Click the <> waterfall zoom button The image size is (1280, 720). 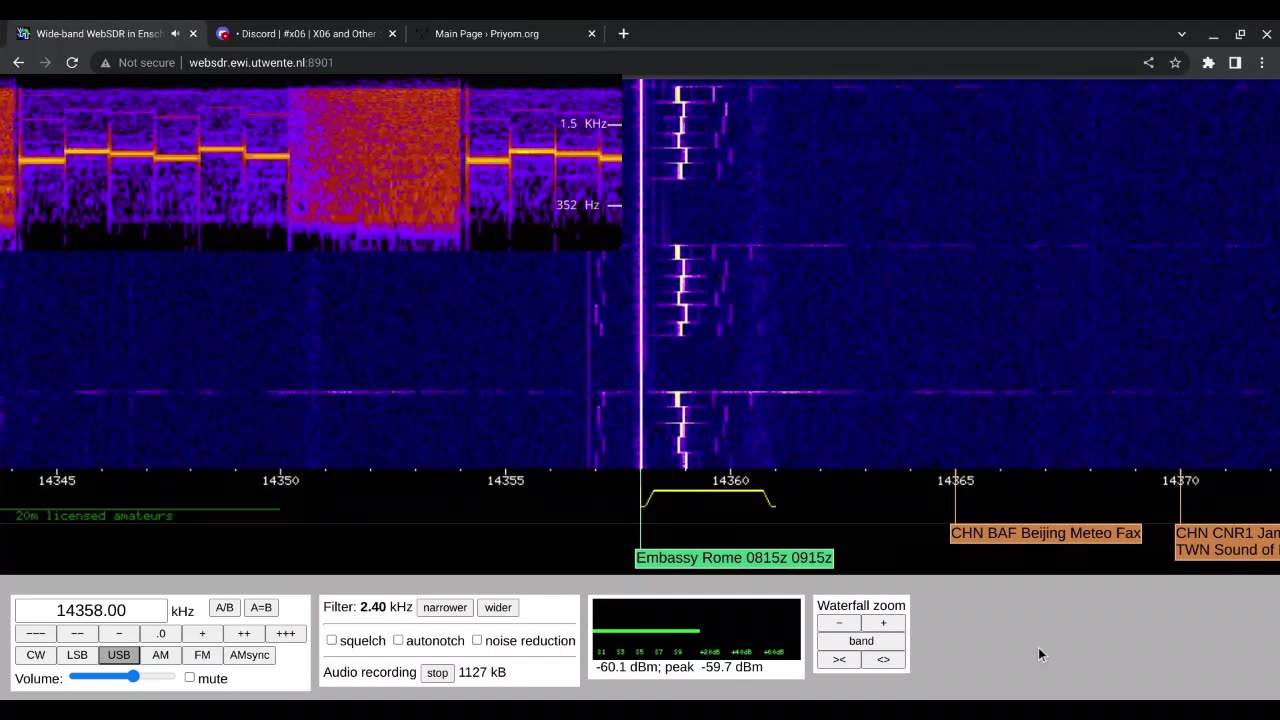pyautogui.click(x=883, y=659)
